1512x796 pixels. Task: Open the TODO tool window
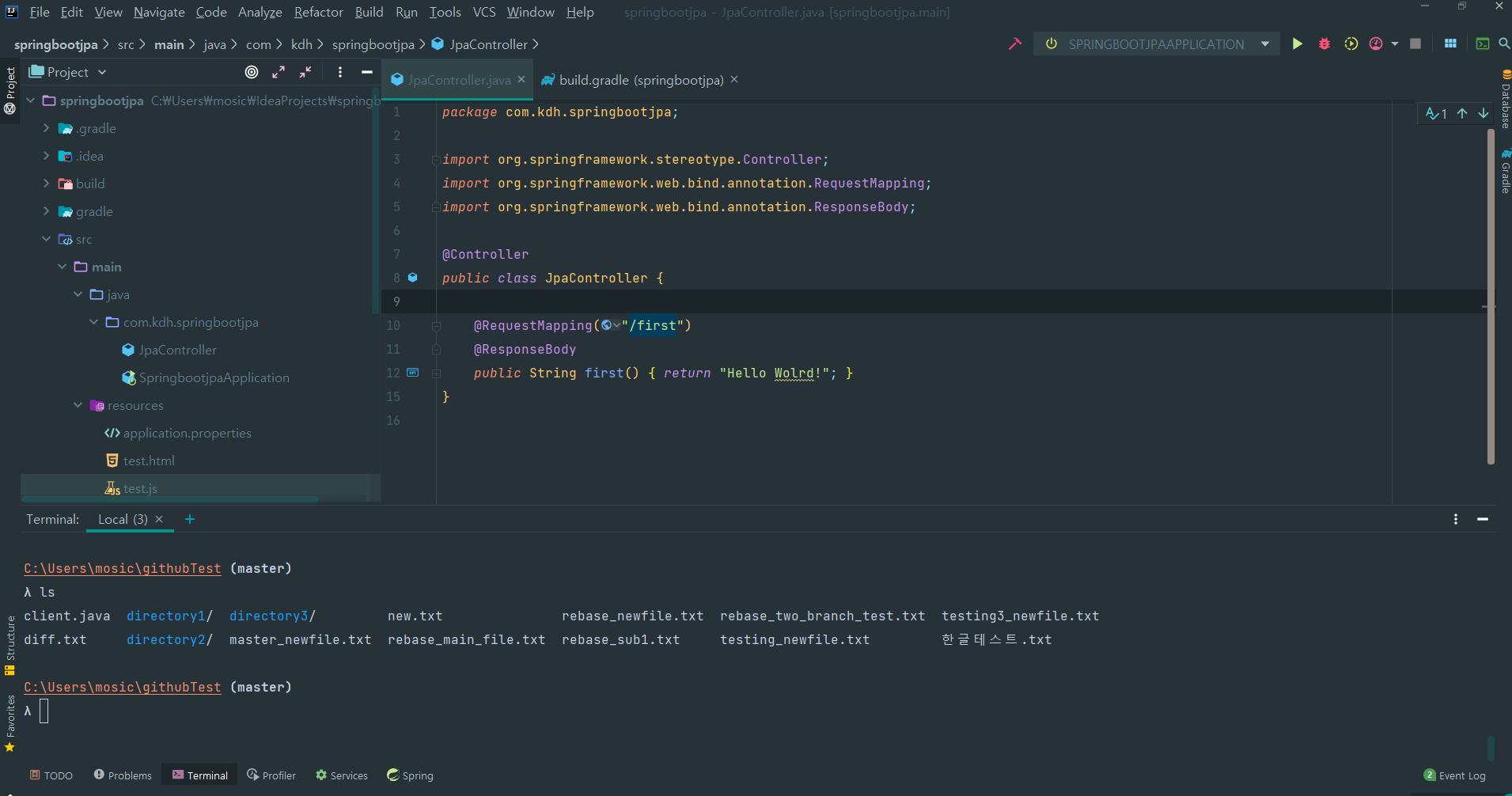tap(51, 775)
